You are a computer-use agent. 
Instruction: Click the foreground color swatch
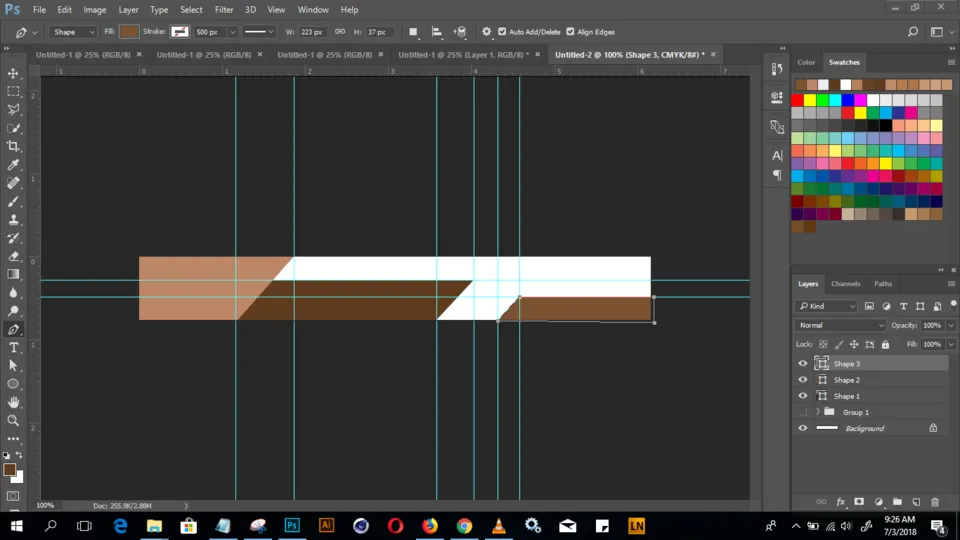[x=9, y=470]
